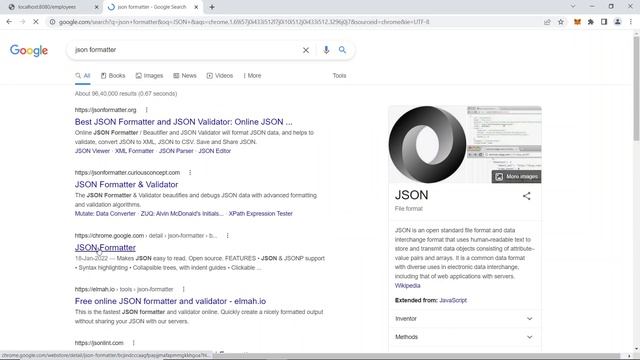Open the JSON Viewer sitelink
This screenshot has height=360, width=640.
point(92,151)
